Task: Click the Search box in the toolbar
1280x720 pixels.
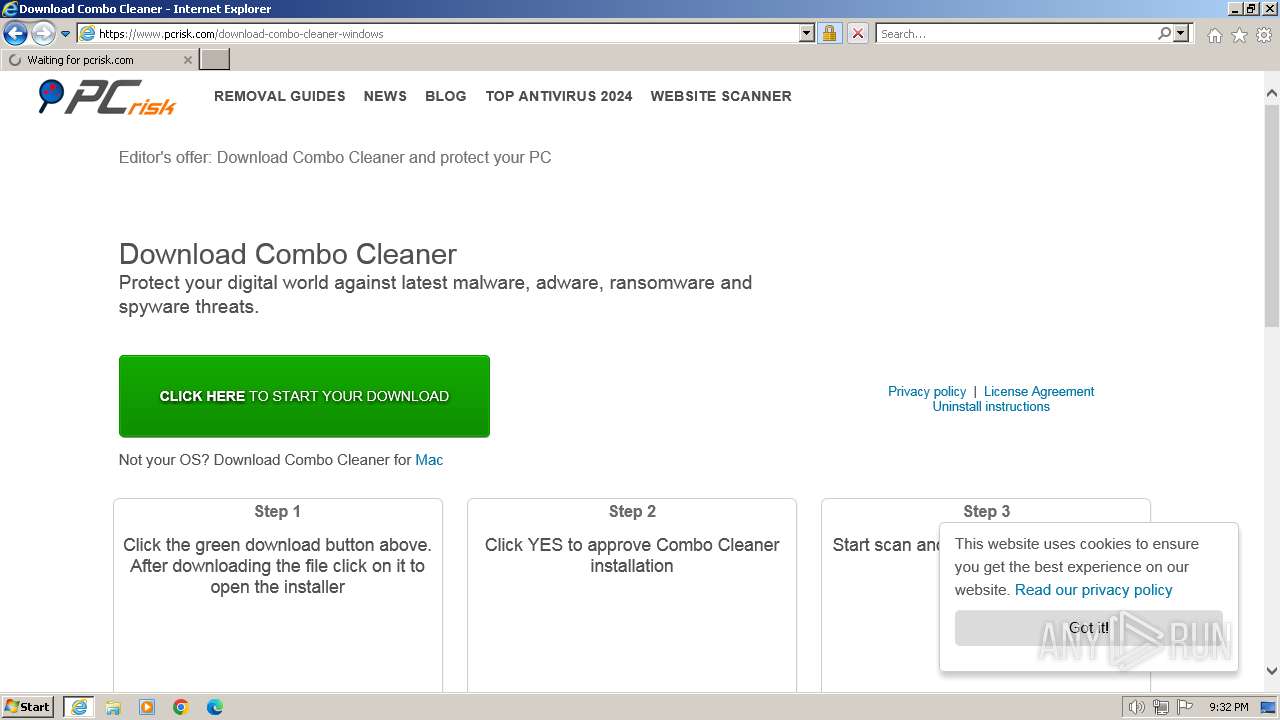Action: 1016,34
